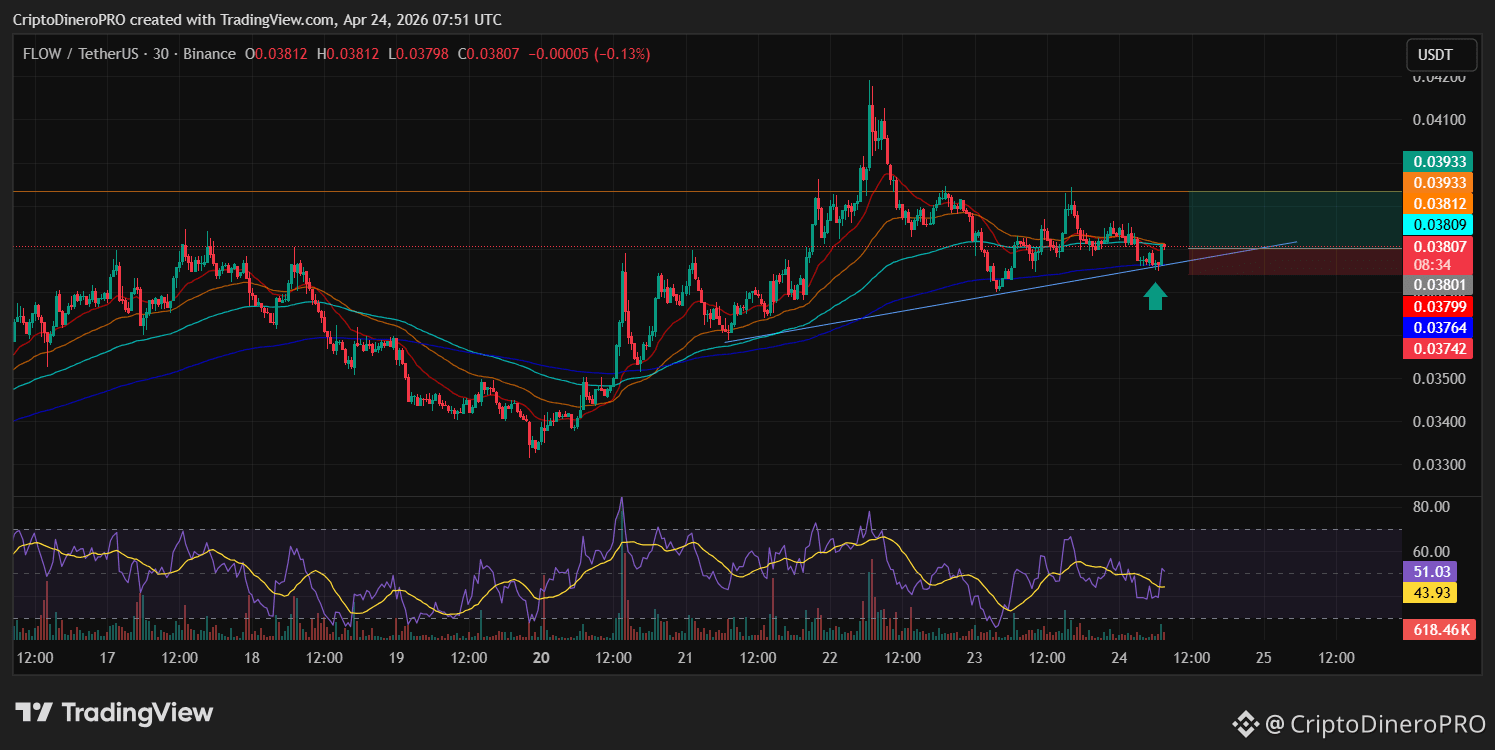Click the yellow 43.93 RSI average label
This screenshot has height=750, width=1495.
[x=1431, y=593]
